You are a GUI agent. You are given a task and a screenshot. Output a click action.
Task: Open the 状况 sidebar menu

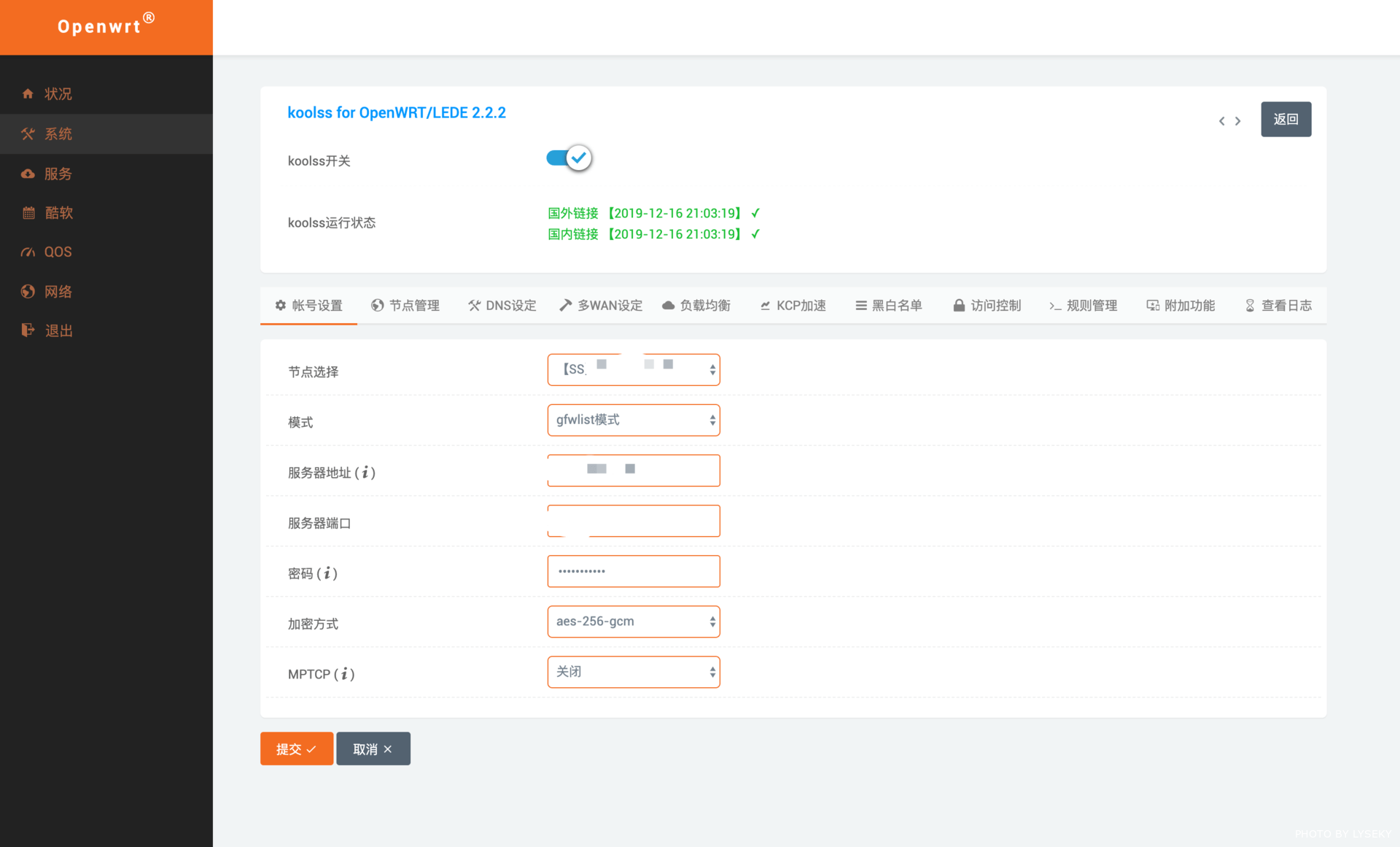106,93
